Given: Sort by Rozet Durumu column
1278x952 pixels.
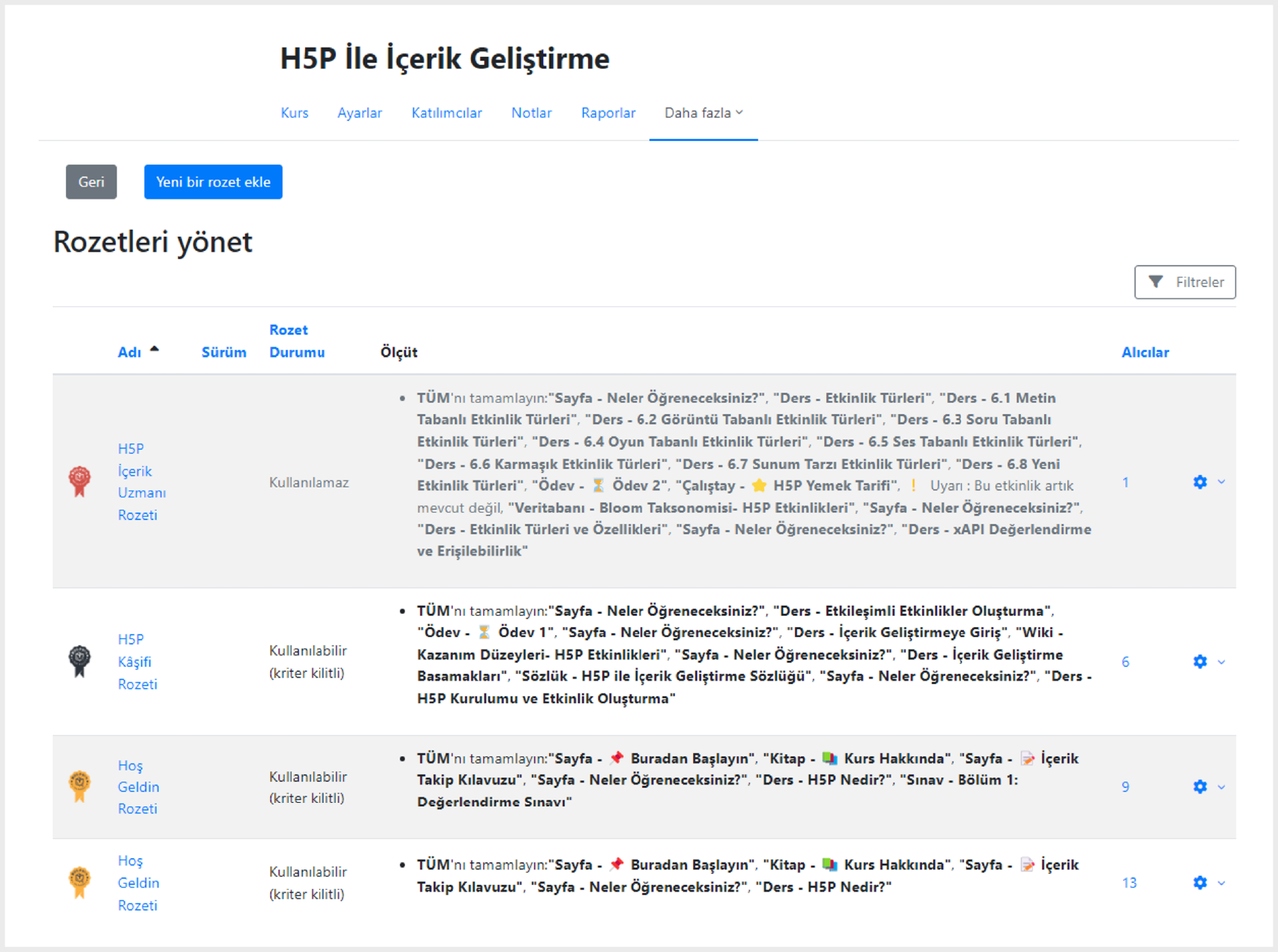Looking at the screenshot, I should point(297,341).
